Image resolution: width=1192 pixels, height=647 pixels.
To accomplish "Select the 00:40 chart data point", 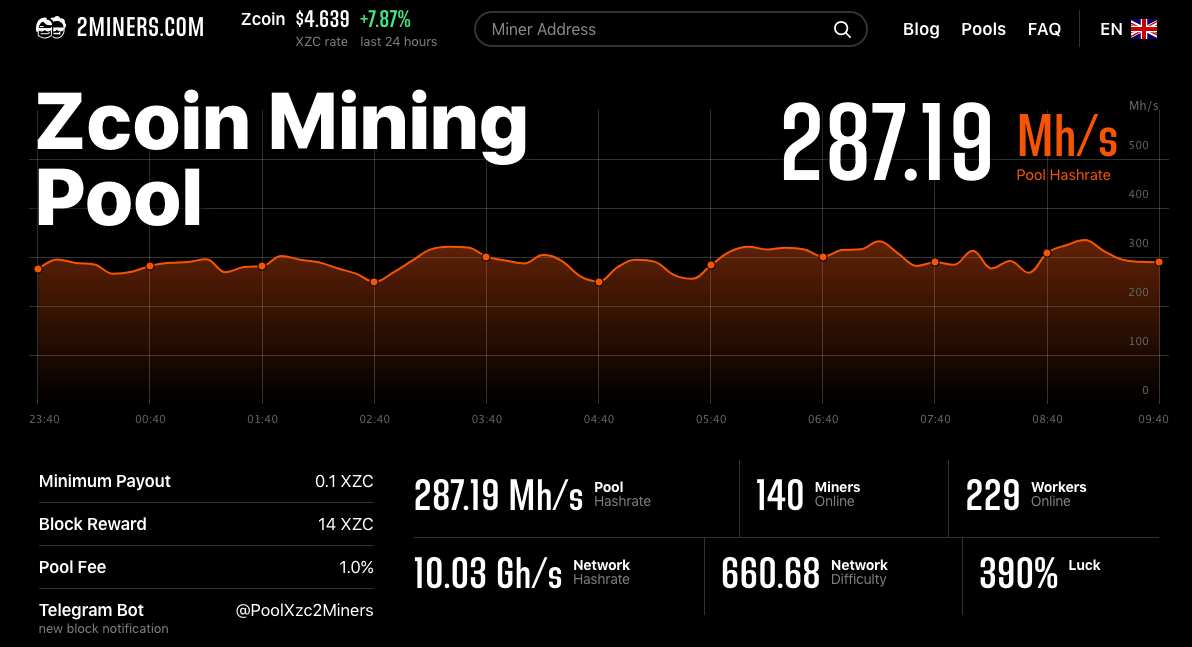I will tap(150, 266).
